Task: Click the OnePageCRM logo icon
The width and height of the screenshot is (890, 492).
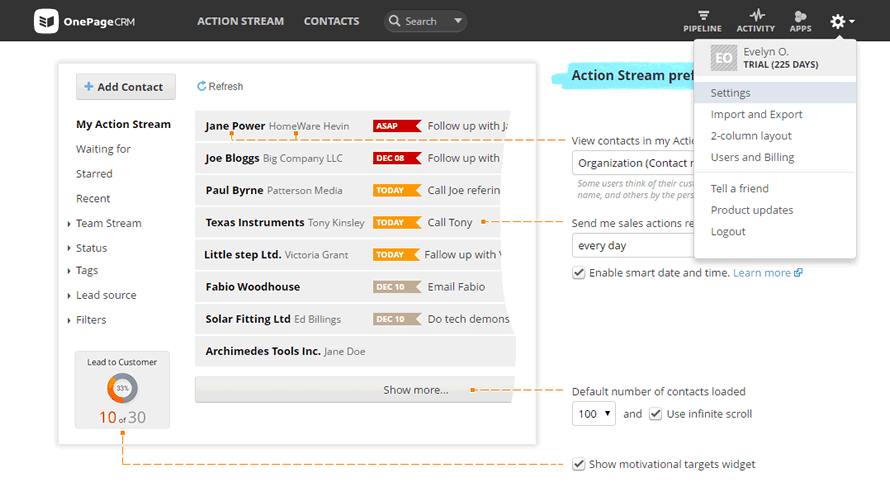Action: (x=46, y=21)
